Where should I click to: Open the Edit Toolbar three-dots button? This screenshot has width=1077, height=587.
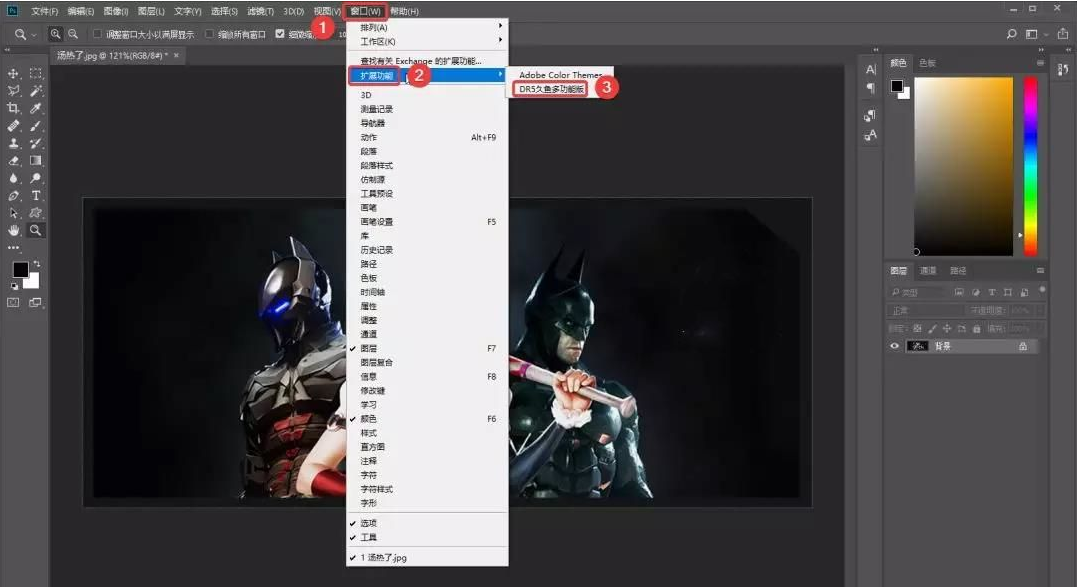point(13,248)
